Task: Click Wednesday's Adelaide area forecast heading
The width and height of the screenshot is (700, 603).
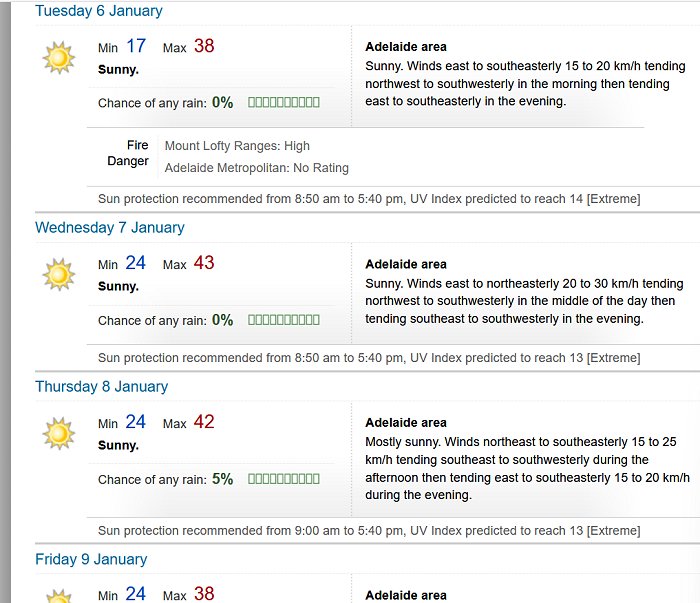Action: click(x=406, y=264)
